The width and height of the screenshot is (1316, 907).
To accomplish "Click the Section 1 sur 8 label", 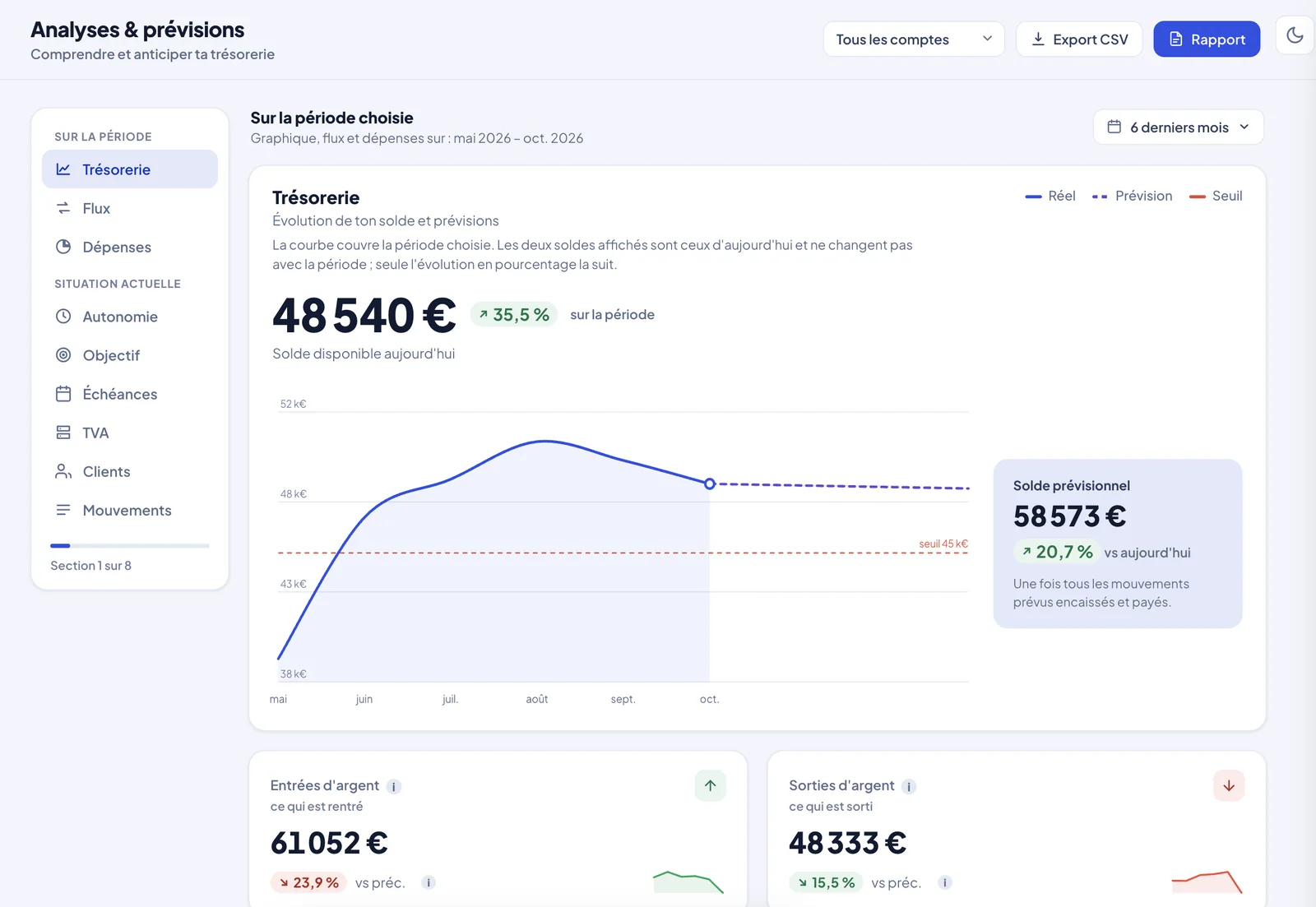I will pyautogui.click(x=90, y=566).
